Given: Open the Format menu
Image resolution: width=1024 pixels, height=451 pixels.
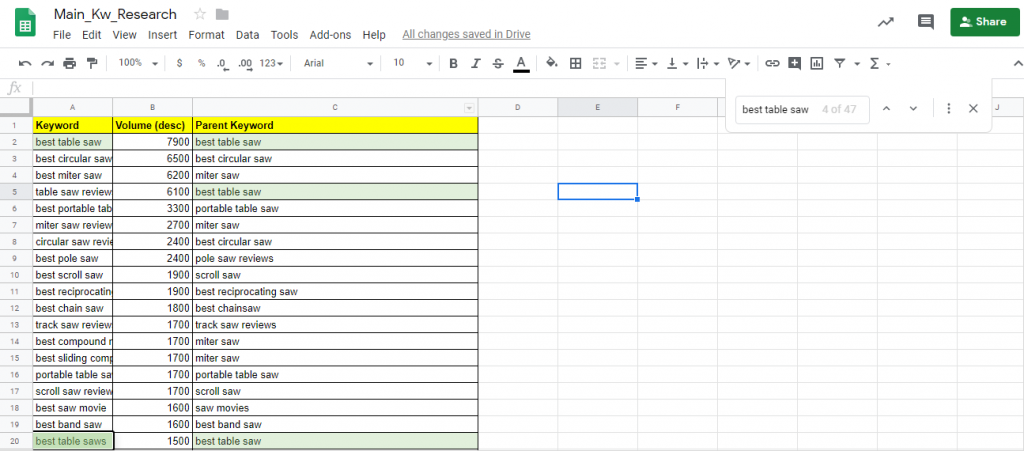Looking at the screenshot, I should point(206,35).
